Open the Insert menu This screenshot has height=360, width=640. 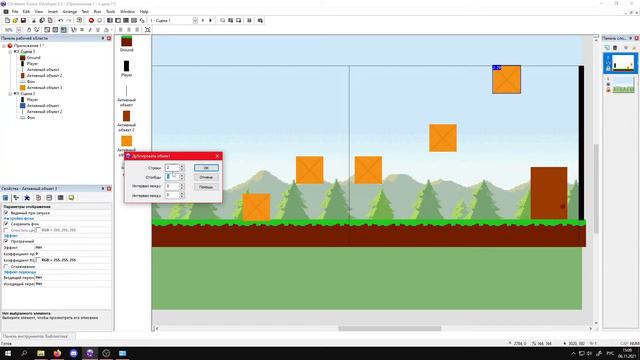[53, 12]
